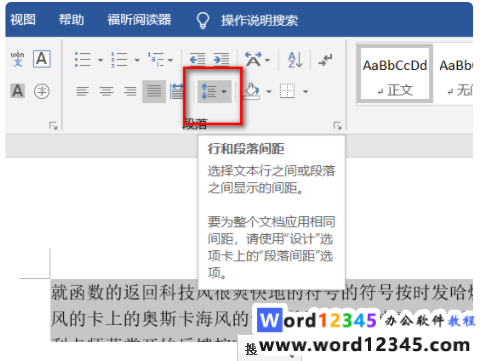Click the sort A-Z icon
The image size is (480, 361).
pos(295,60)
